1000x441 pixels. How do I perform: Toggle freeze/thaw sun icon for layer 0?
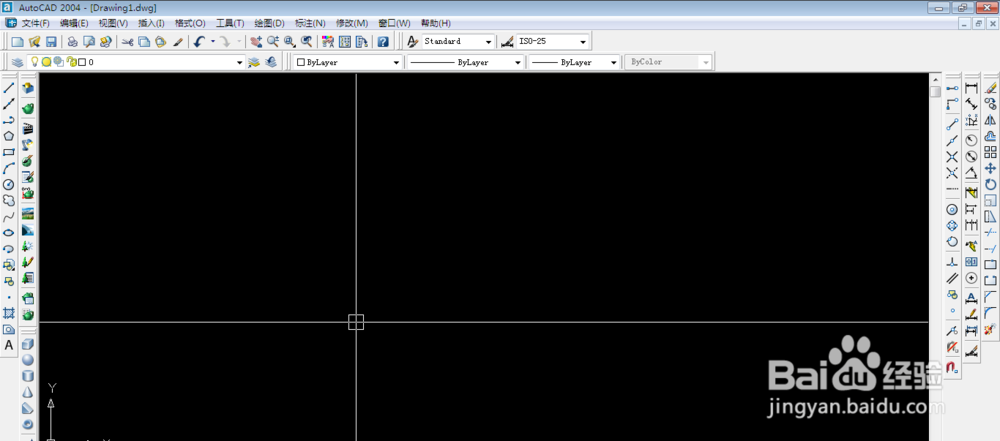click(47, 62)
